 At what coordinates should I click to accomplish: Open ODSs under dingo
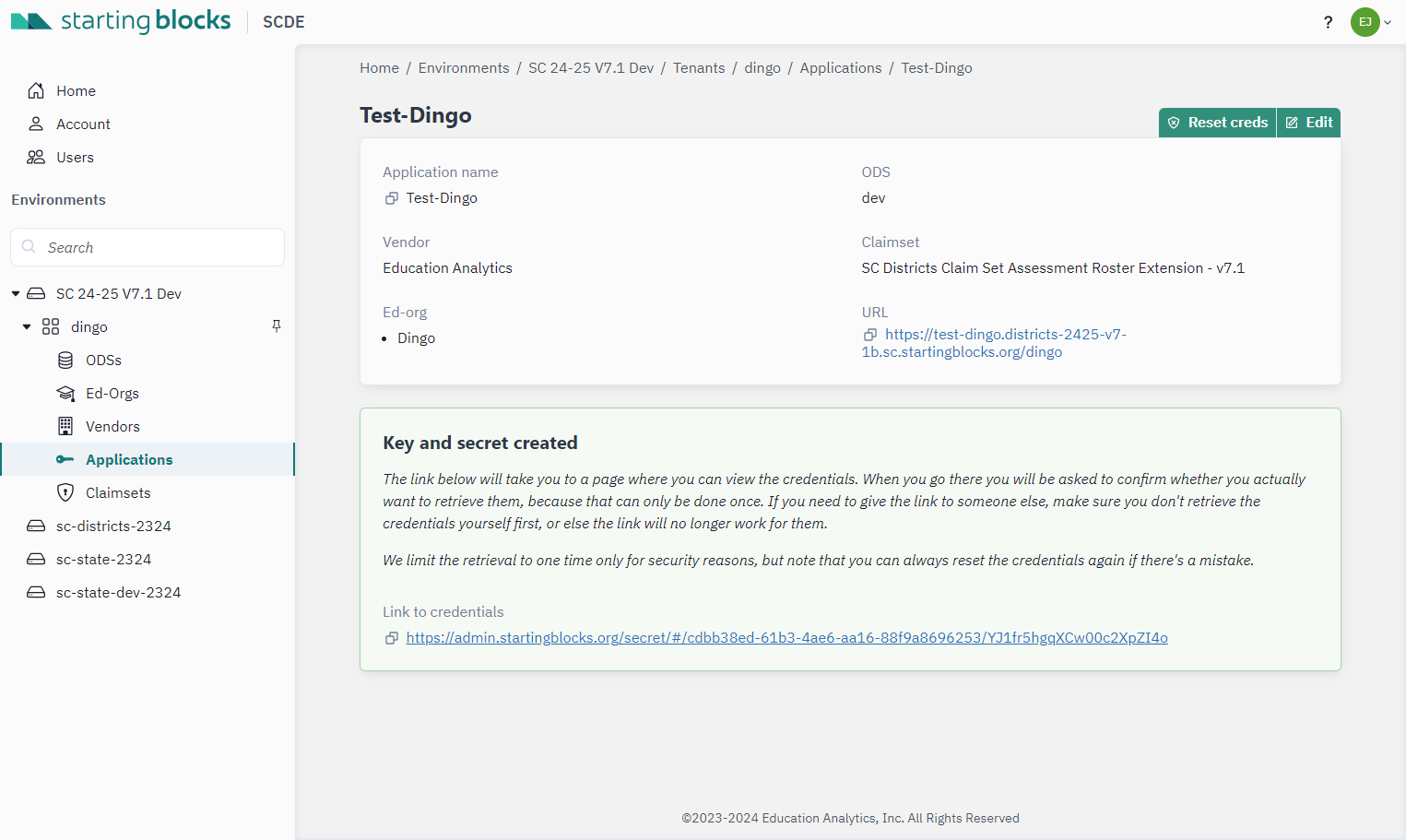point(103,360)
